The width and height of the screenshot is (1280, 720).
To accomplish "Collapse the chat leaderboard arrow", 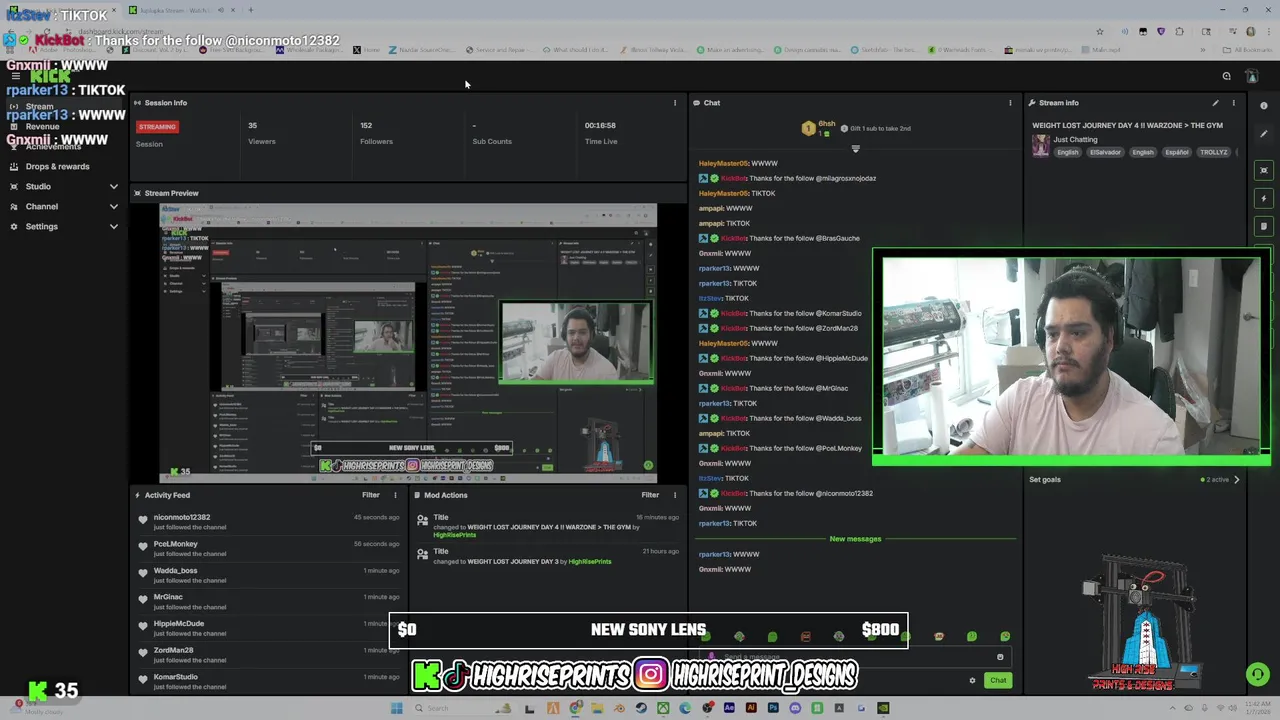I will pos(855,149).
